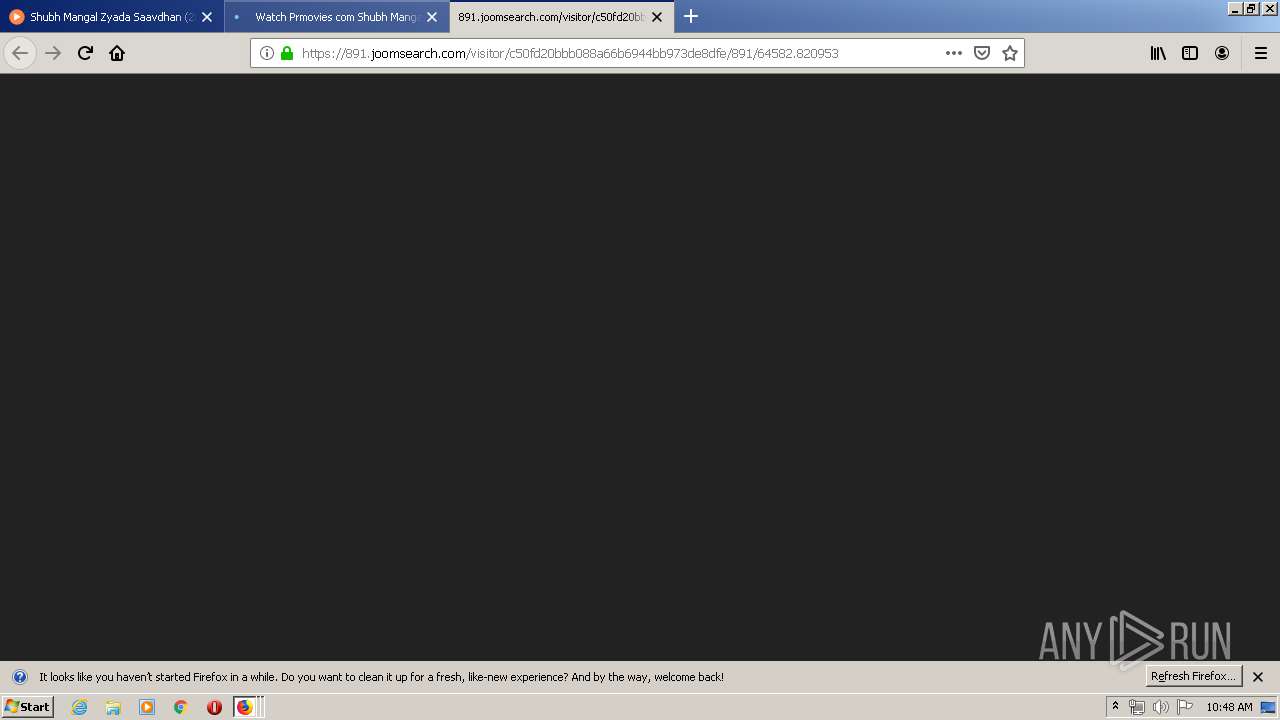
Task: Click the forward navigation arrow
Action: (x=53, y=53)
